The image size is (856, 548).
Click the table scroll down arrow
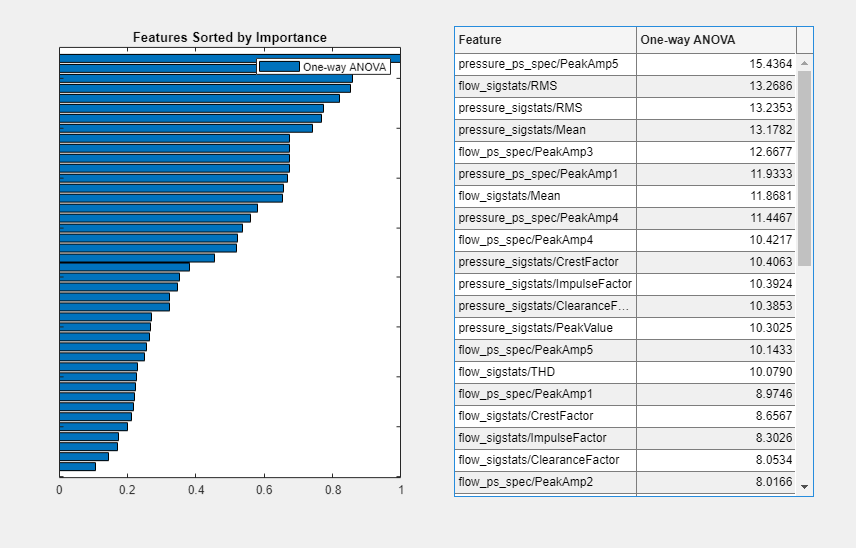(x=804, y=486)
